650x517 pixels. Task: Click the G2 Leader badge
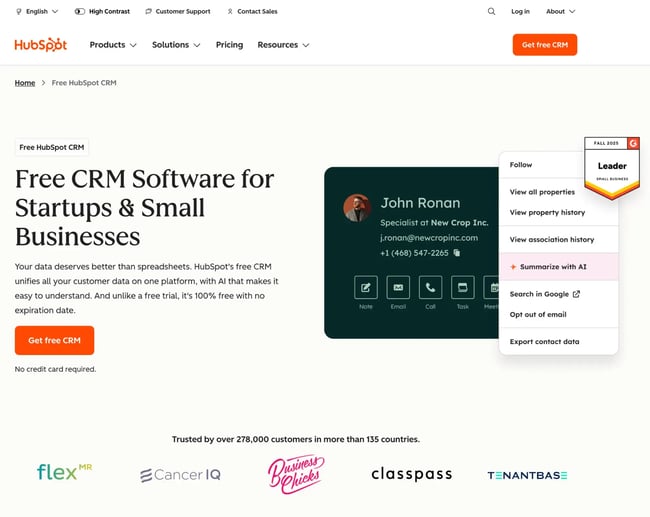click(612, 168)
